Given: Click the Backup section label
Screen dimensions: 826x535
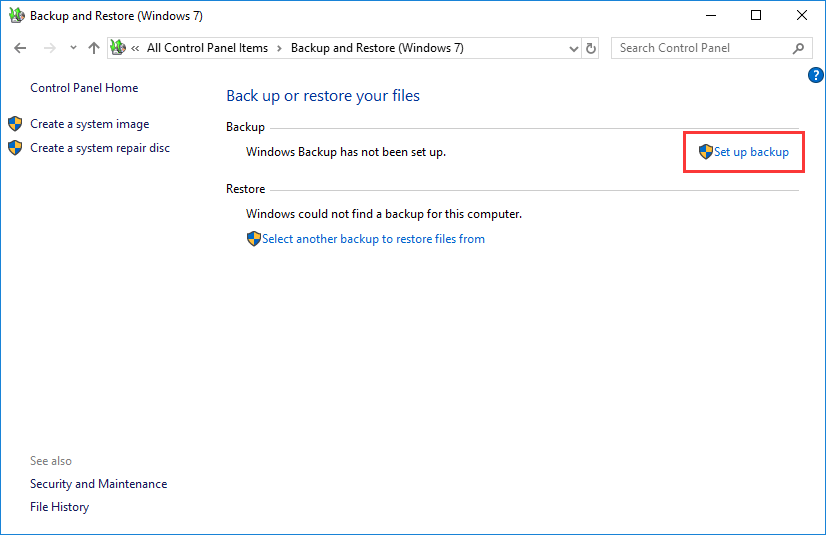Looking at the screenshot, I should (x=245, y=127).
